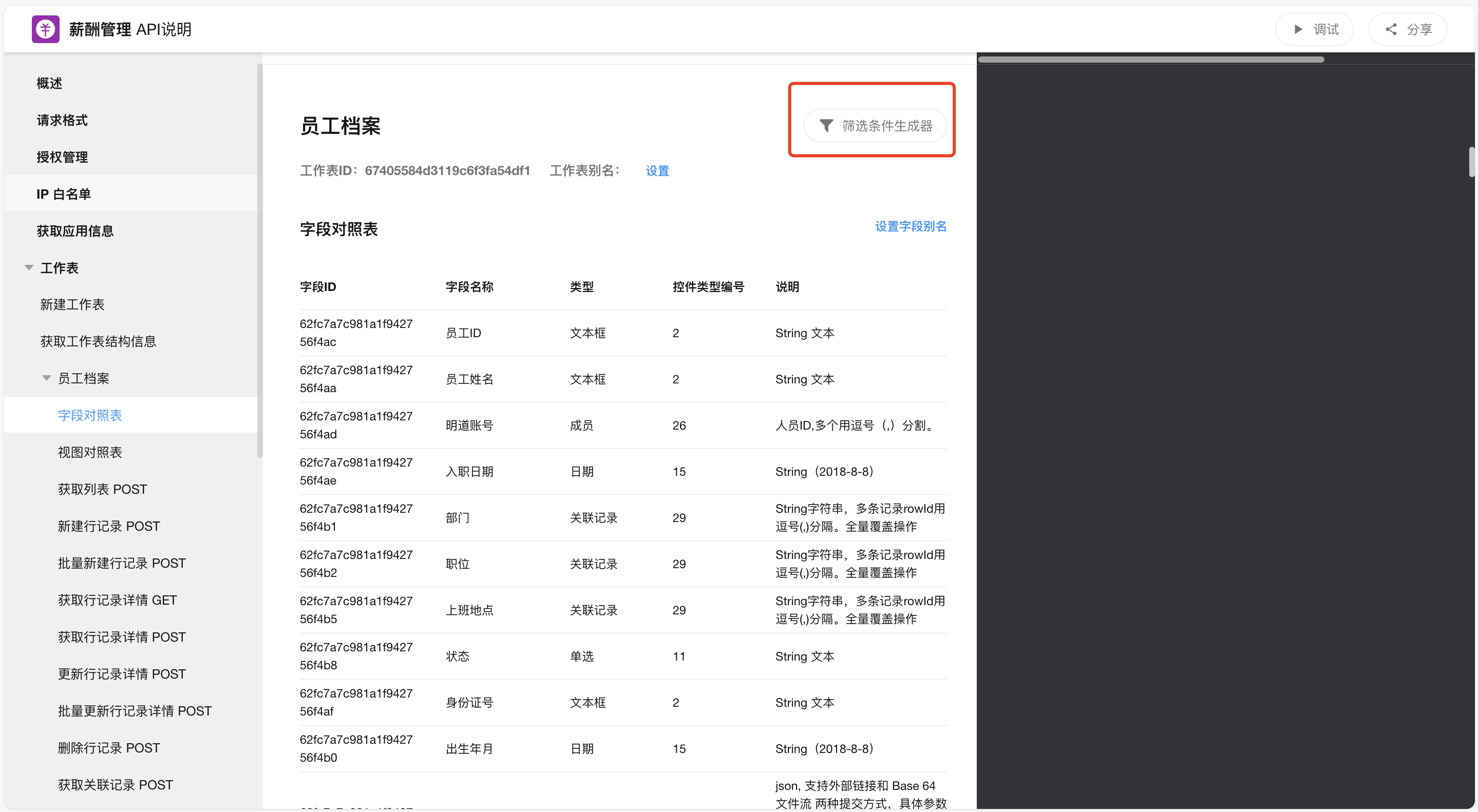Click the 状态 field name cell
Screen dimensions: 1478x812
coord(457,656)
